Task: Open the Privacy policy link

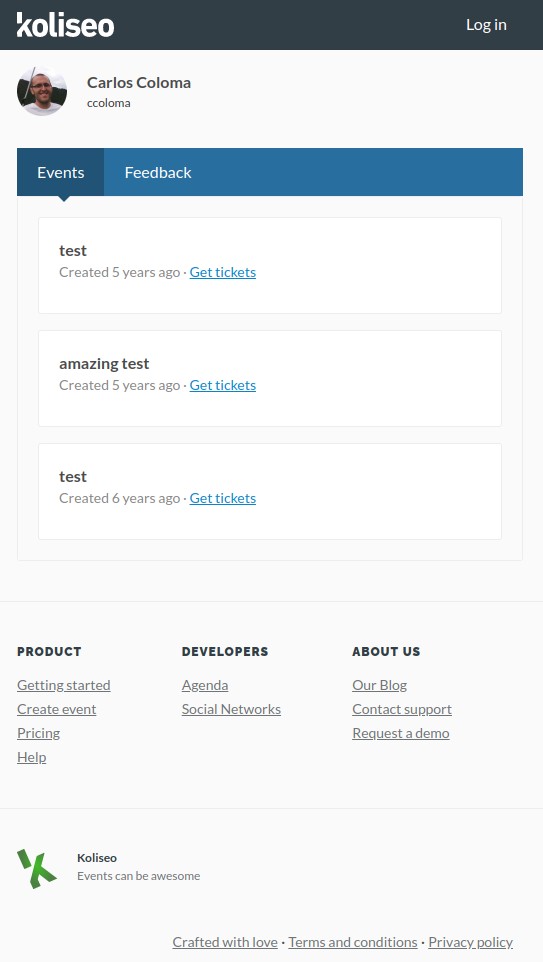Action: (471, 942)
